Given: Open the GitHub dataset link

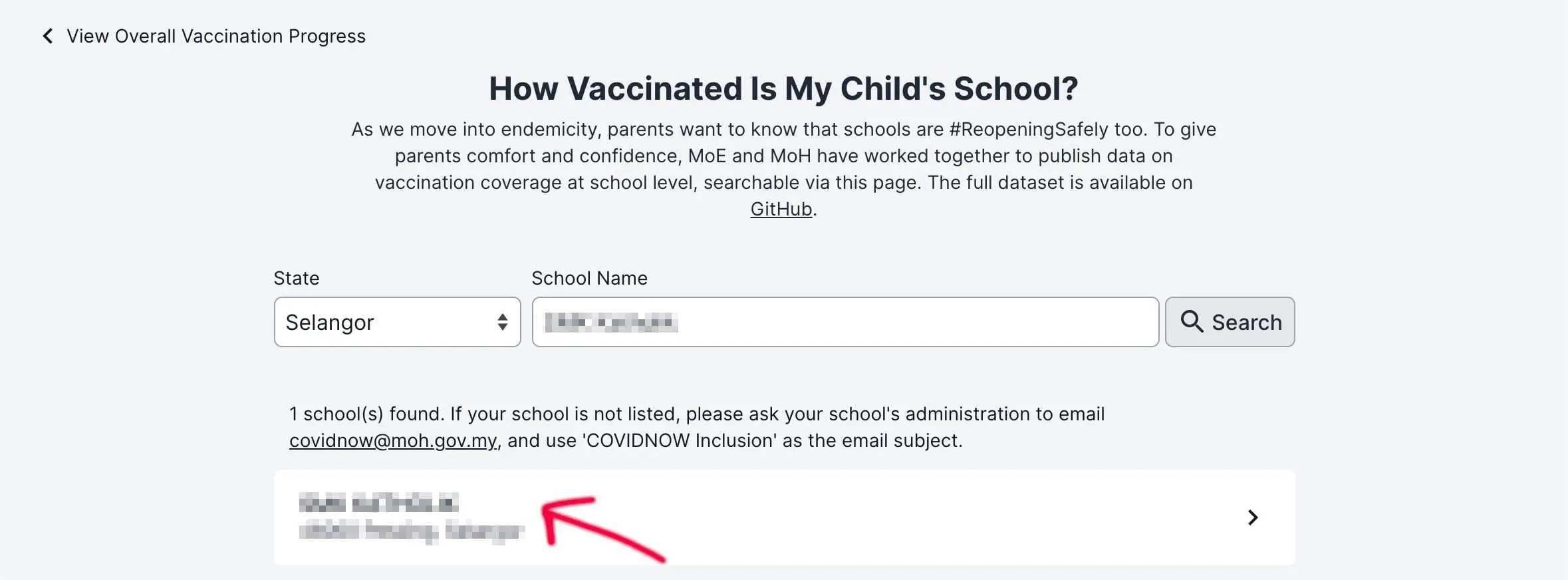Looking at the screenshot, I should pyautogui.click(x=781, y=209).
